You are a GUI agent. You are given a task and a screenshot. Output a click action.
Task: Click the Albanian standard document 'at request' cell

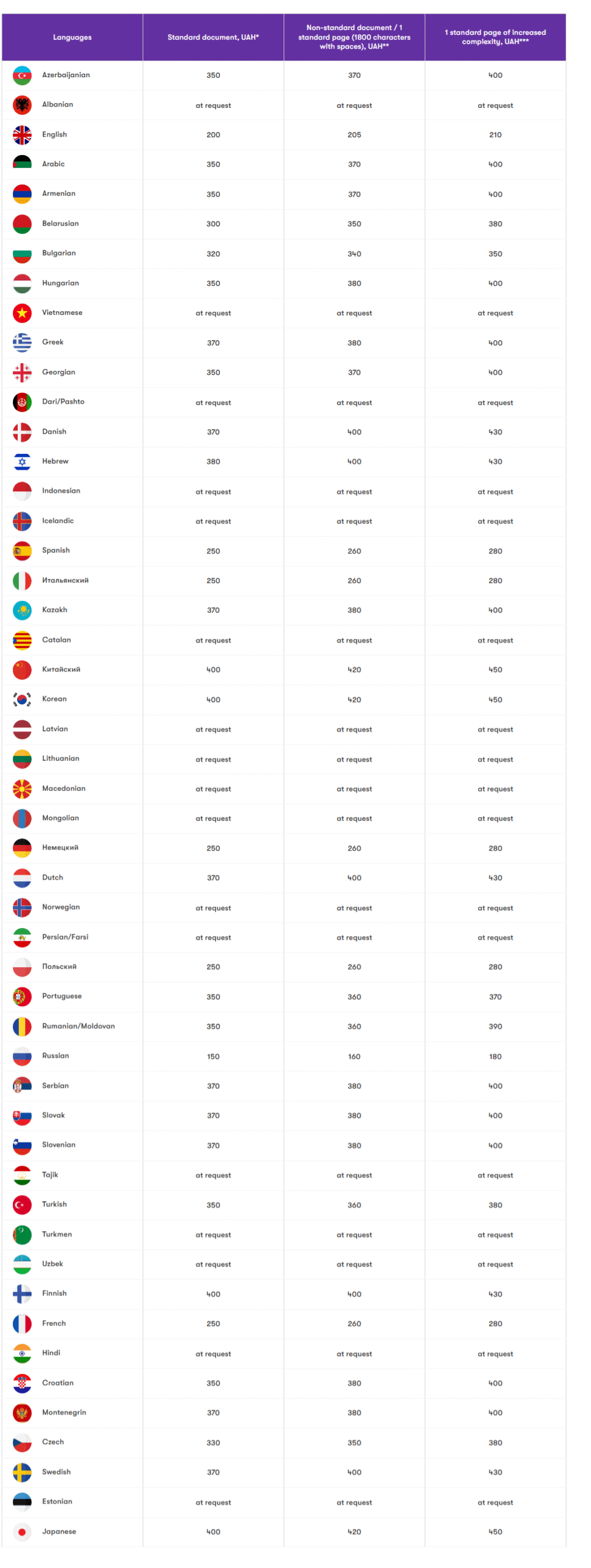click(213, 105)
